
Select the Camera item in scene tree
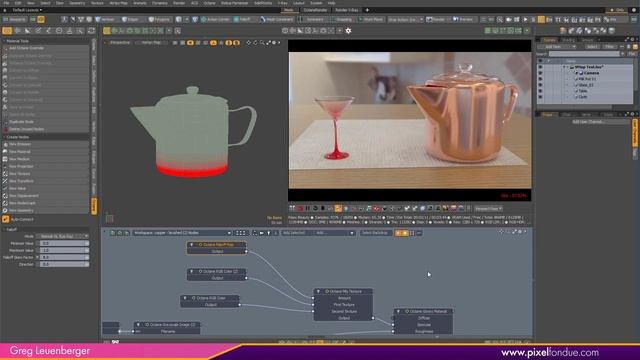pos(591,73)
